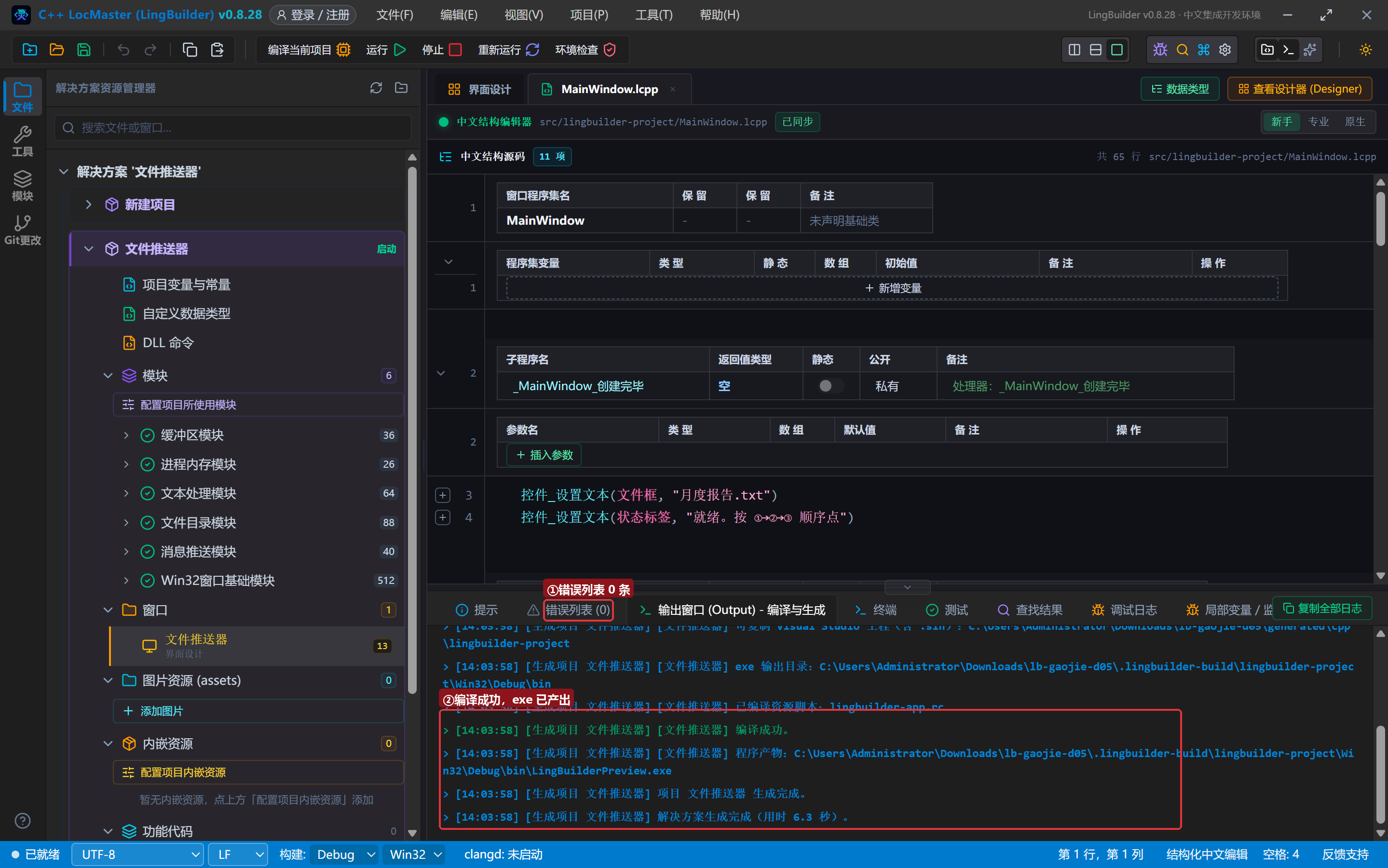
Task: Open the LF line ending dropdown
Action: pyautogui.click(x=238, y=854)
